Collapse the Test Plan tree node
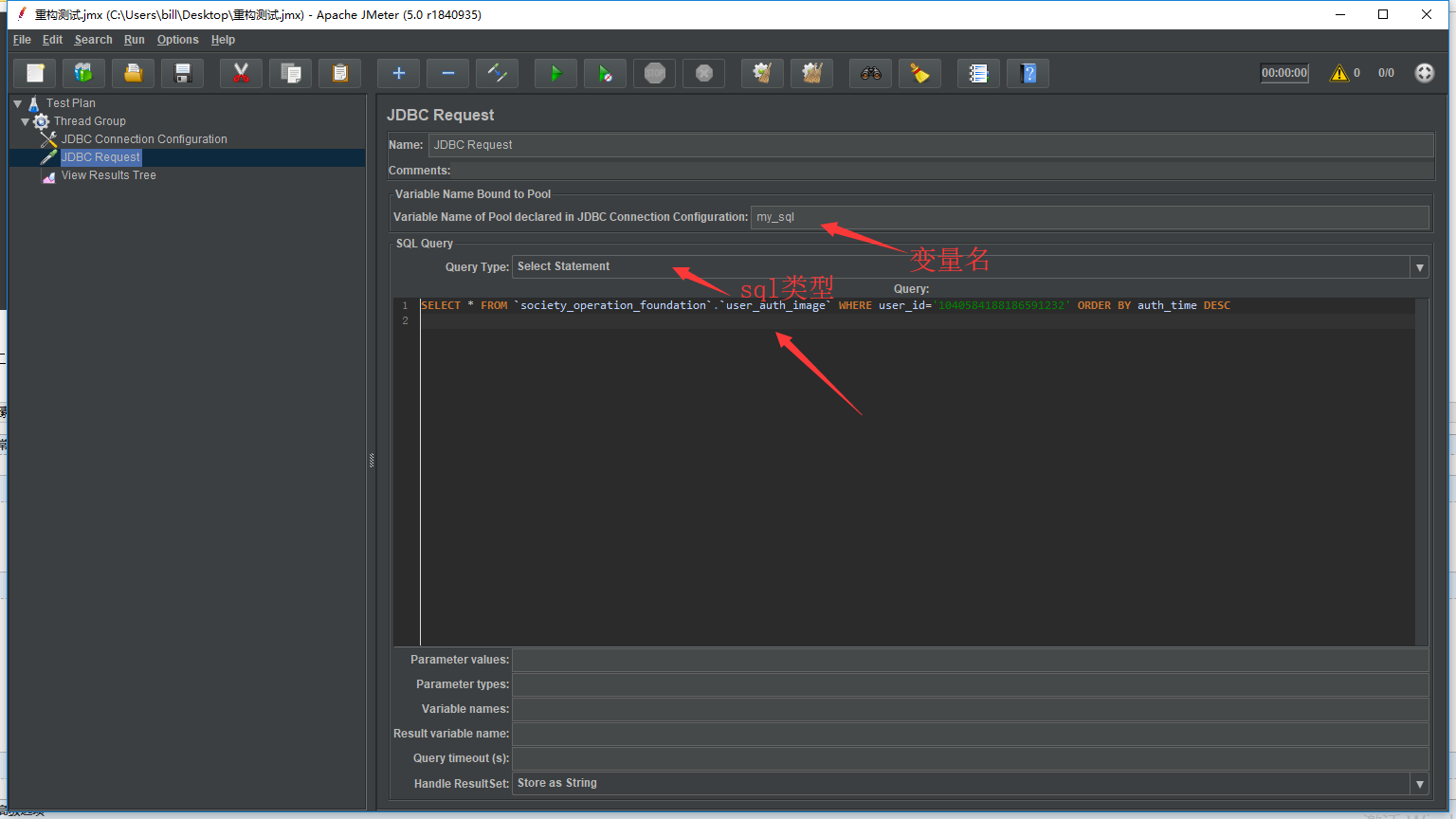Screen dimensions: 1456x819 pos(17,103)
